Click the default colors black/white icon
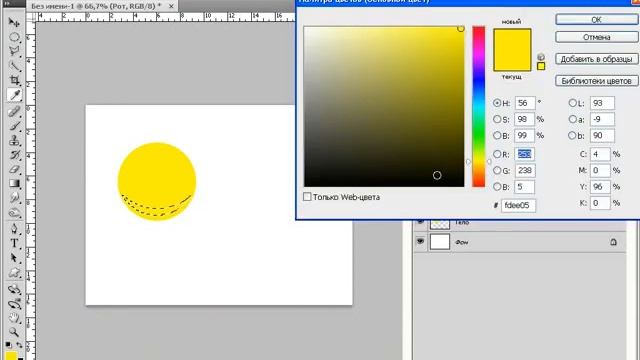 point(8,345)
